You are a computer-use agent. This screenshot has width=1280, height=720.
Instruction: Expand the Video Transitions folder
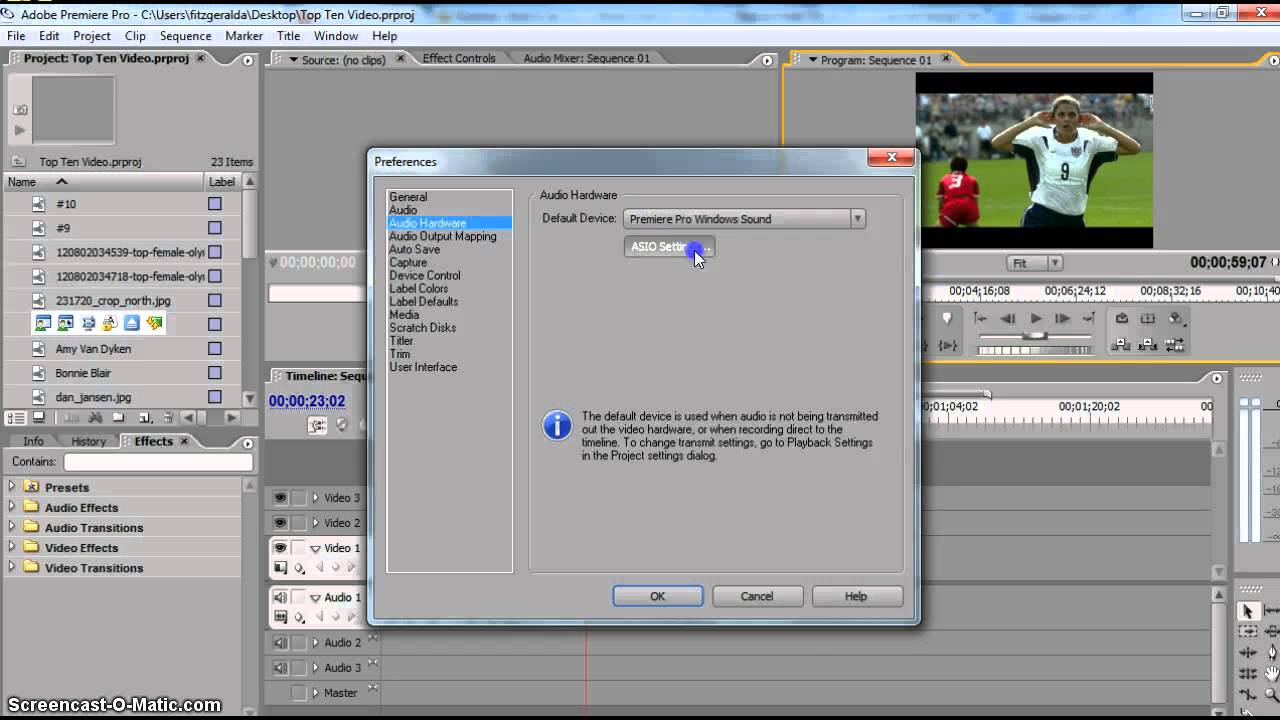point(12,567)
